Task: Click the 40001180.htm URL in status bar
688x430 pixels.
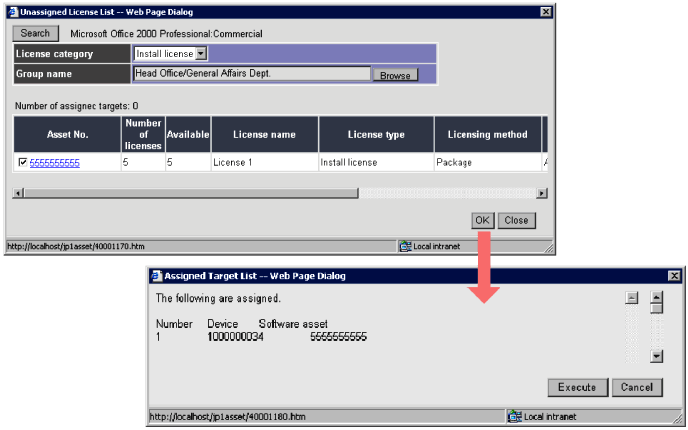Action: coord(227,416)
